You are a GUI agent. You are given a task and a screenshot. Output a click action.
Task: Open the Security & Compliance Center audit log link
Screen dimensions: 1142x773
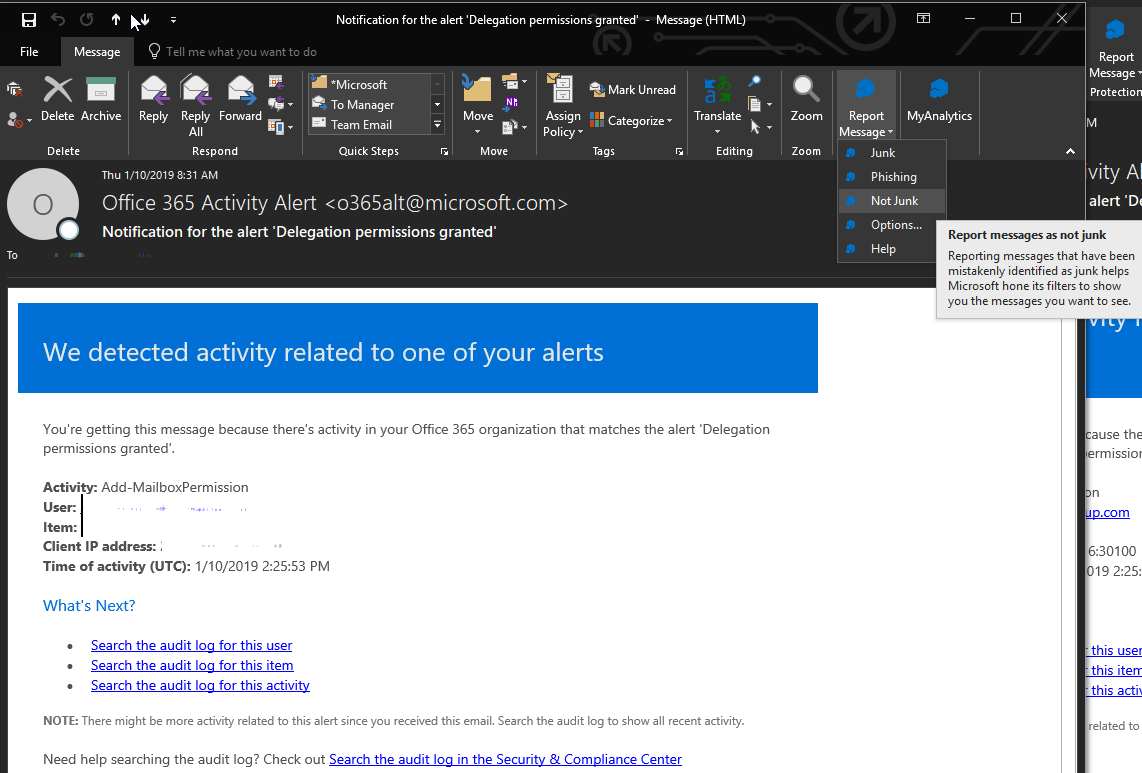[505, 759]
